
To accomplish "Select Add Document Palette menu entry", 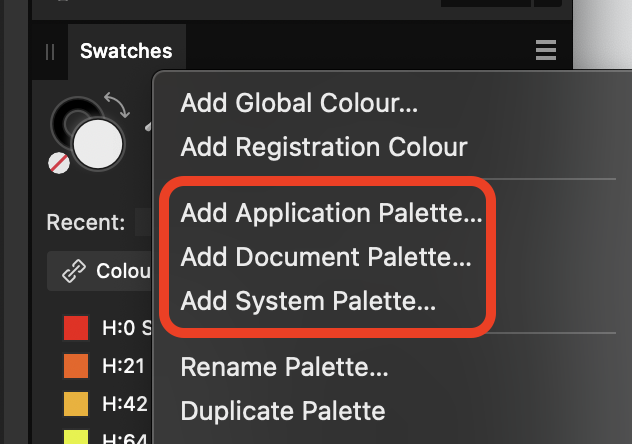I will click(326, 257).
